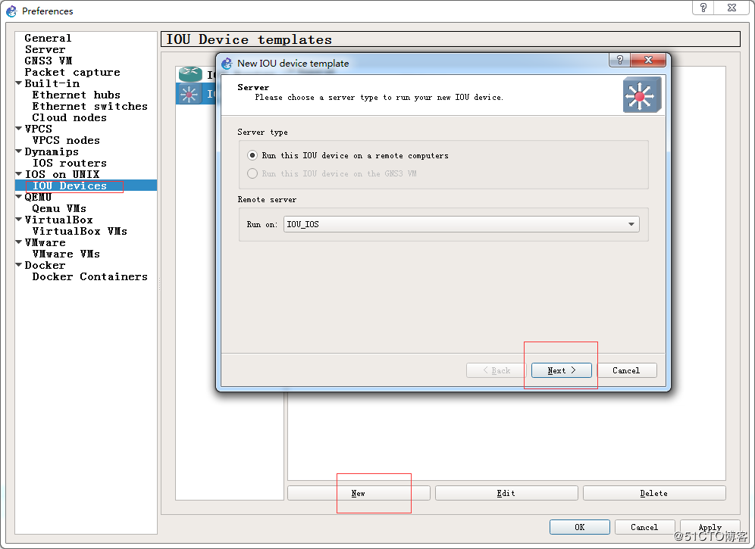Click the blue switch icon in template list
This screenshot has width=755, height=549.
189,94
